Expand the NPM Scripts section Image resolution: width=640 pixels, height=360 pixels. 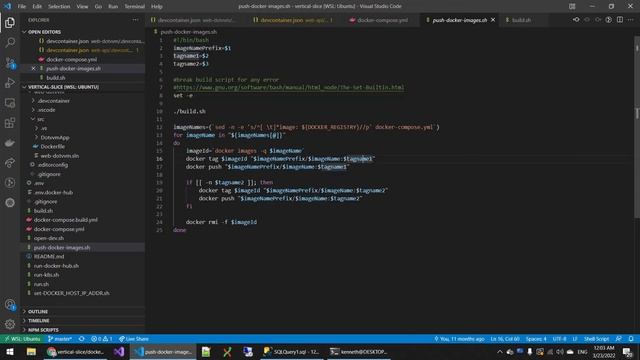click(x=83, y=330)
